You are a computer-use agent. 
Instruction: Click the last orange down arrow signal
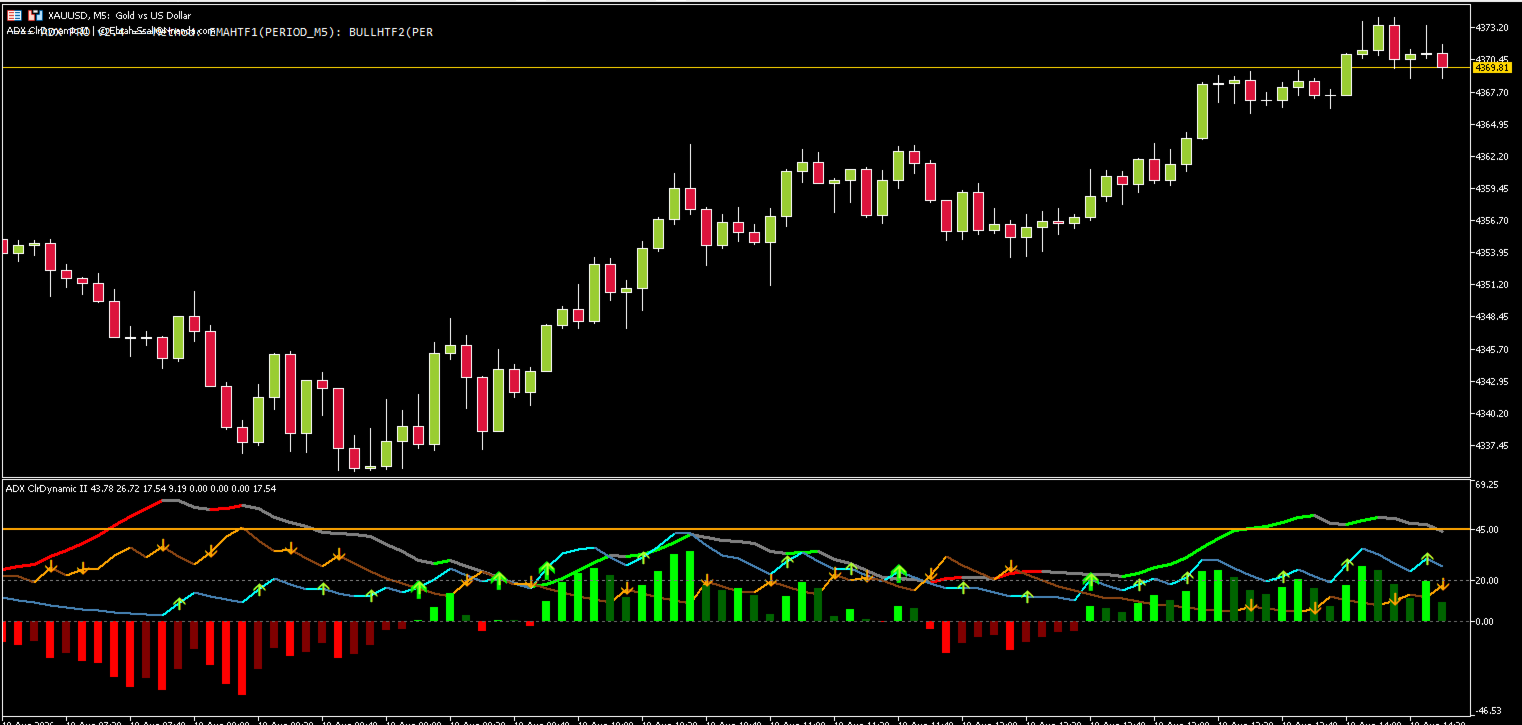pyautogui.click(x=1443, y=585)
